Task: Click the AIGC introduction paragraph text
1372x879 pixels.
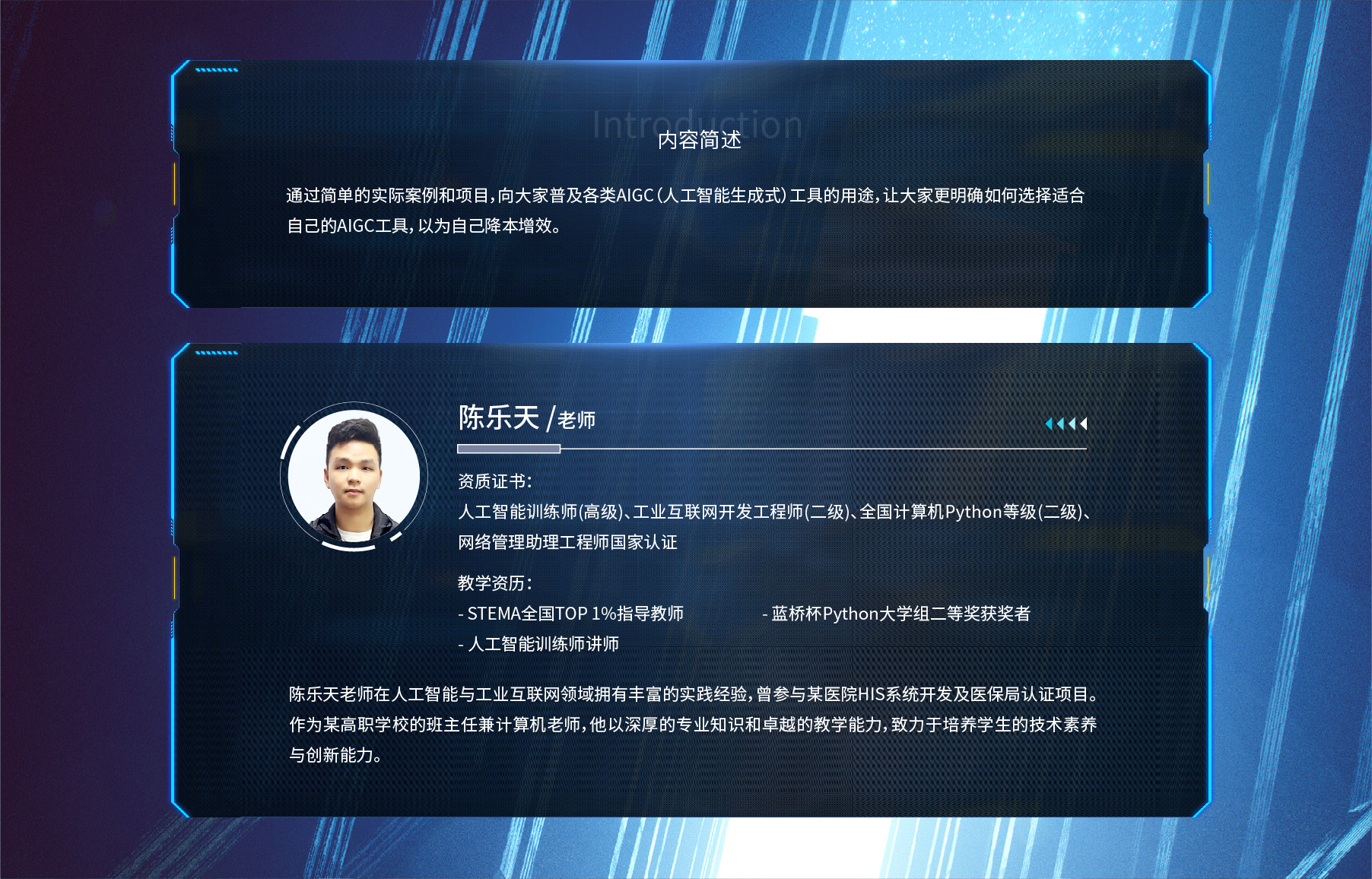Action: point(685,211)
